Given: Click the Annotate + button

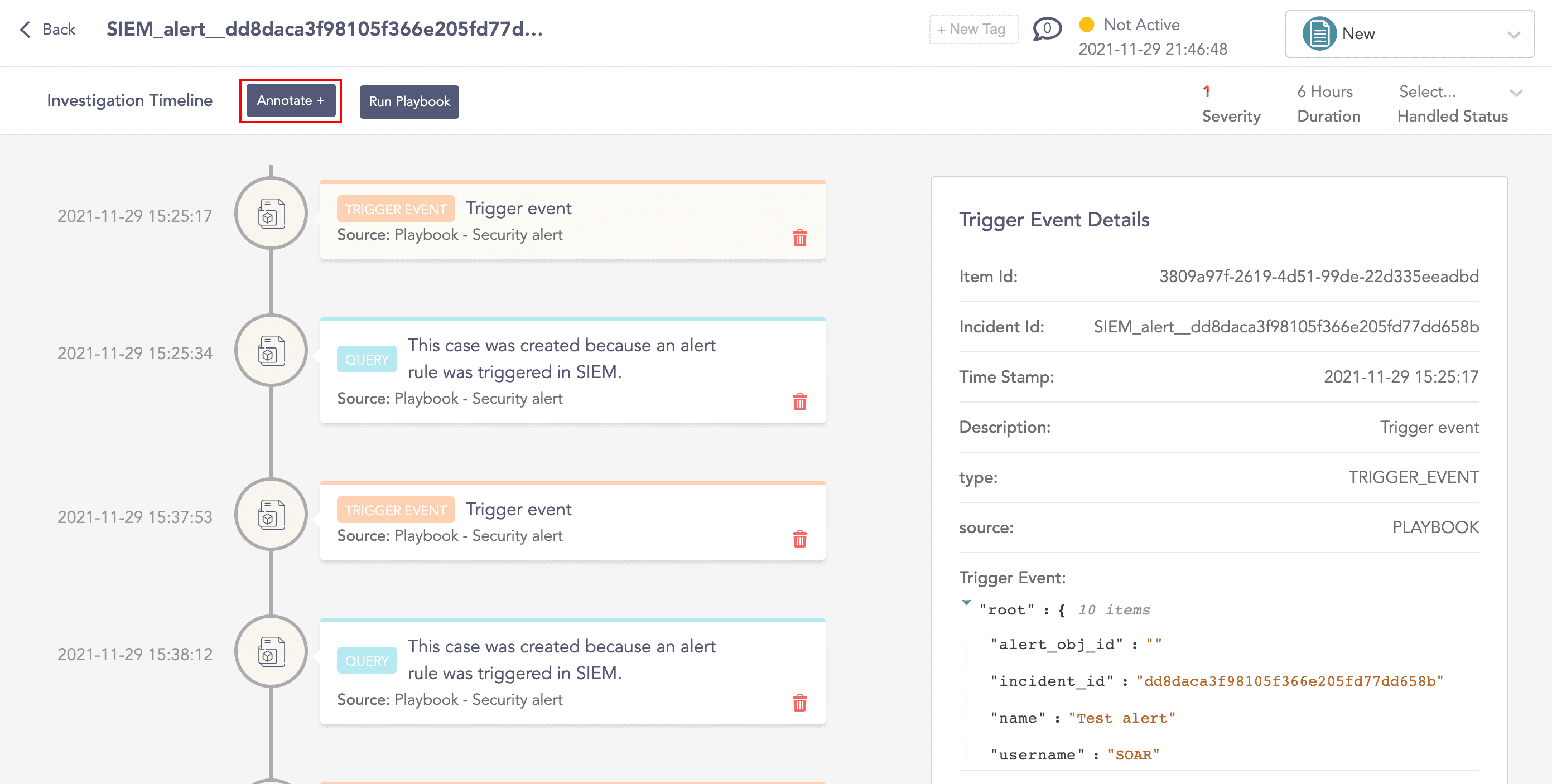Looking at the screenshot, I should pyautogui.click(x=291, y=100).
